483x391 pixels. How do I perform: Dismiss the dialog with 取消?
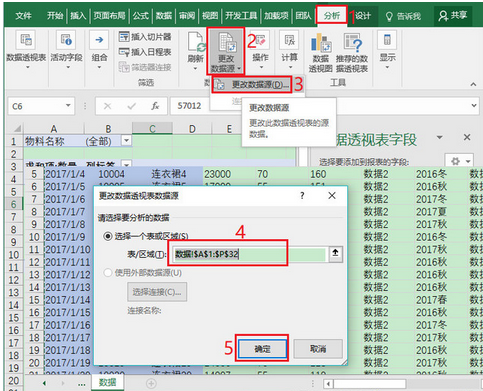318,349
